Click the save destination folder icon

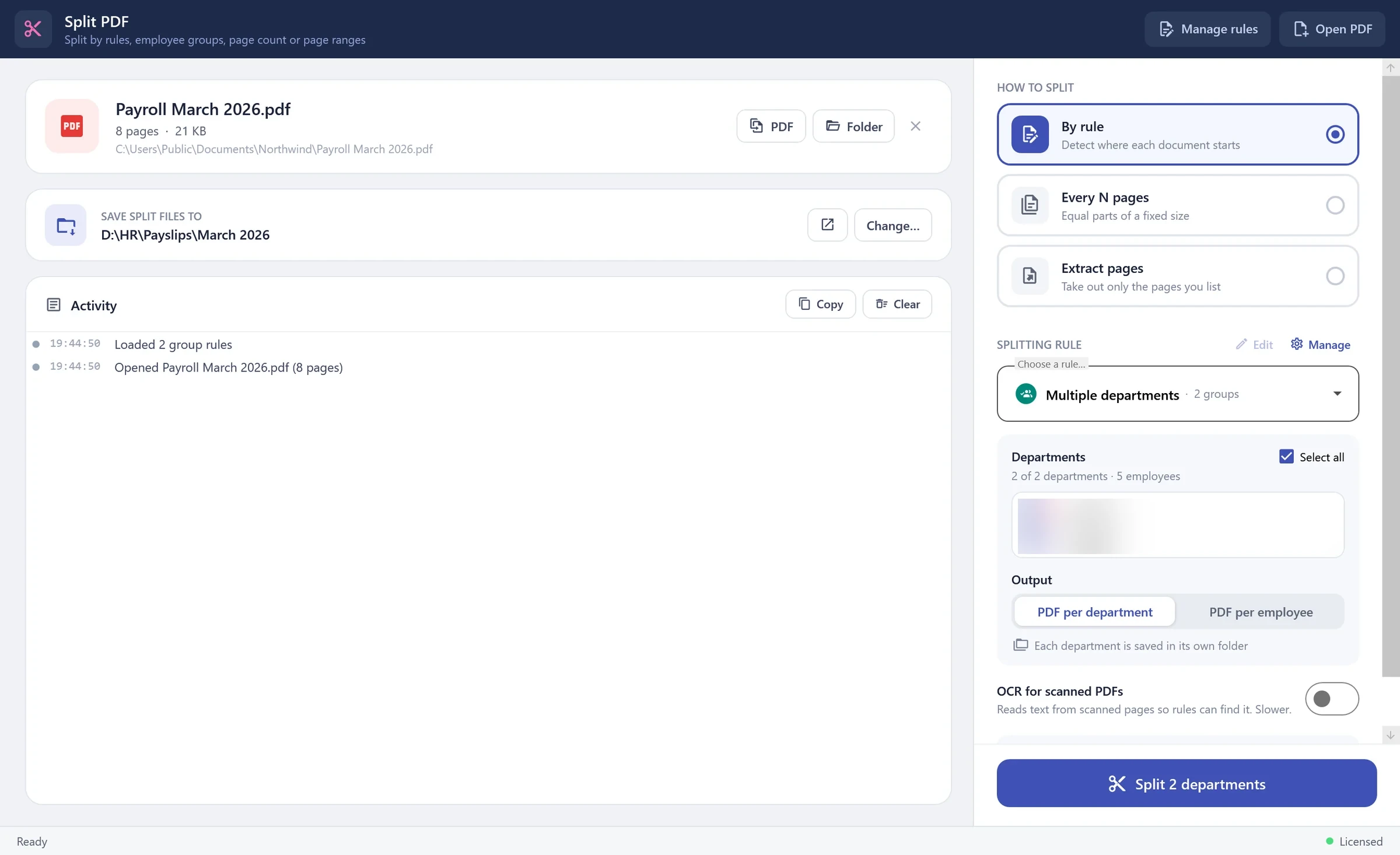[x=66, y=225]
